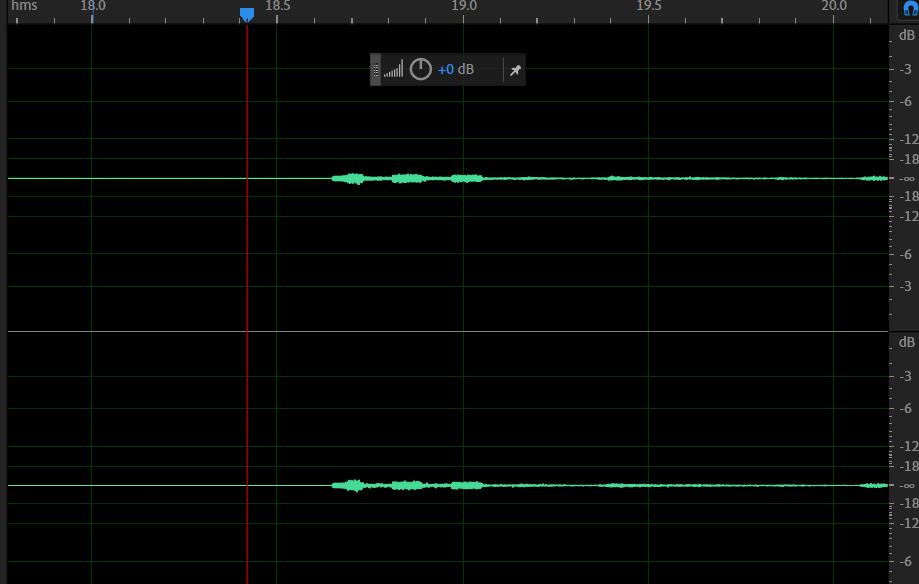Click the start of the upper channel waveform burst

[x=335, y=178]
